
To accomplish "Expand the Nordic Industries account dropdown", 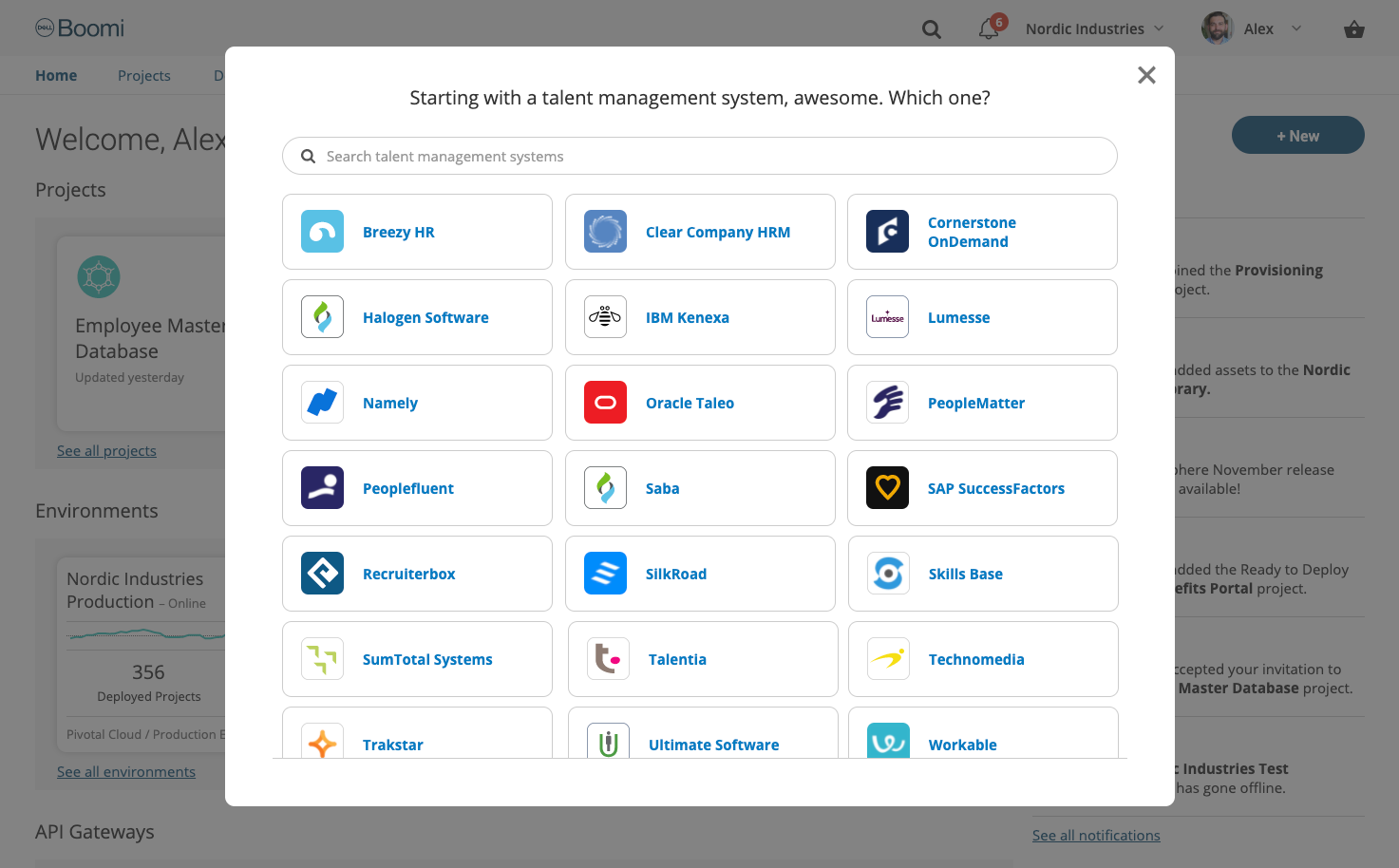I will 1094,28.
